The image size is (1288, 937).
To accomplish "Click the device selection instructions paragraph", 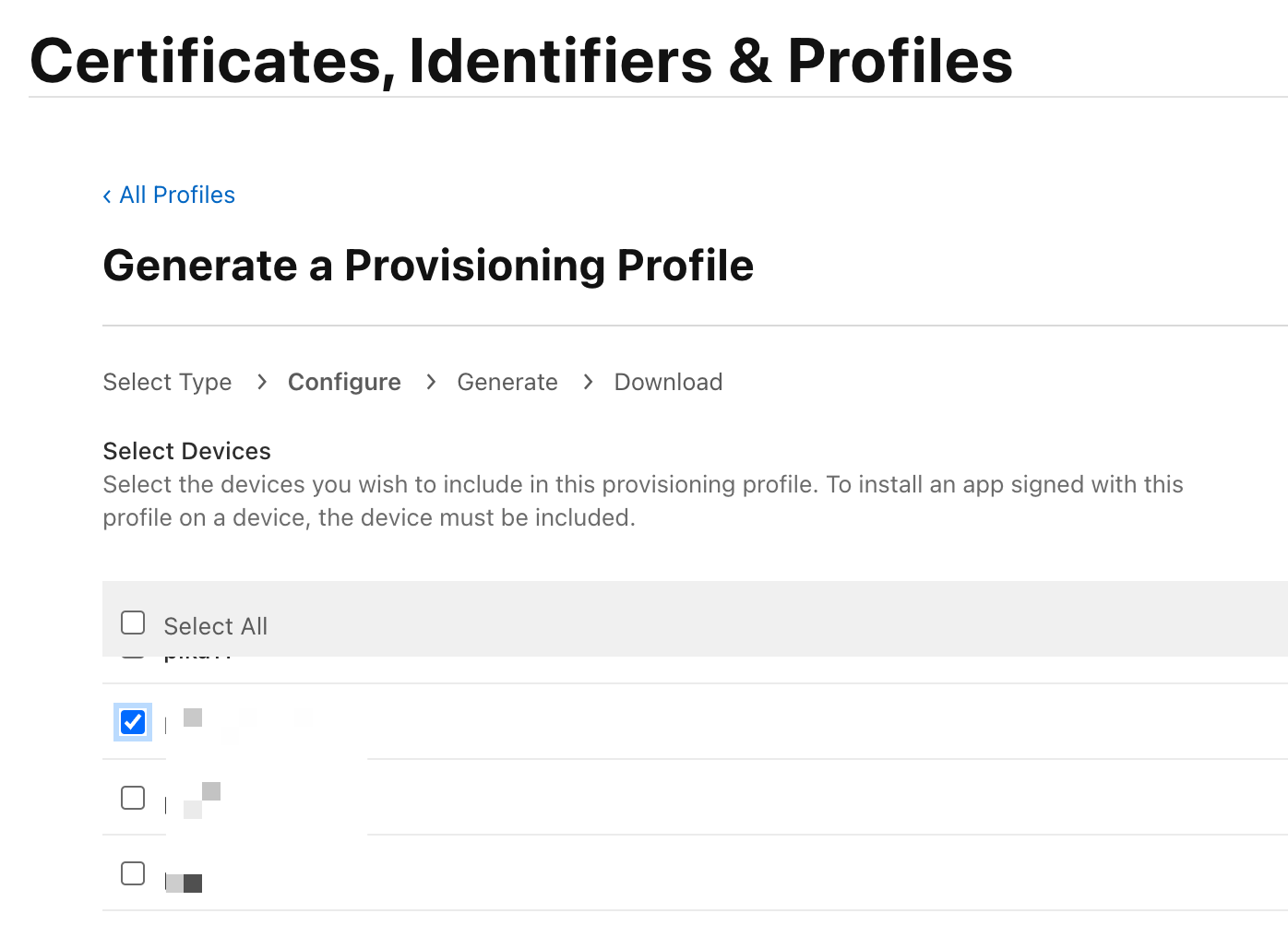I will pos(642,501).
